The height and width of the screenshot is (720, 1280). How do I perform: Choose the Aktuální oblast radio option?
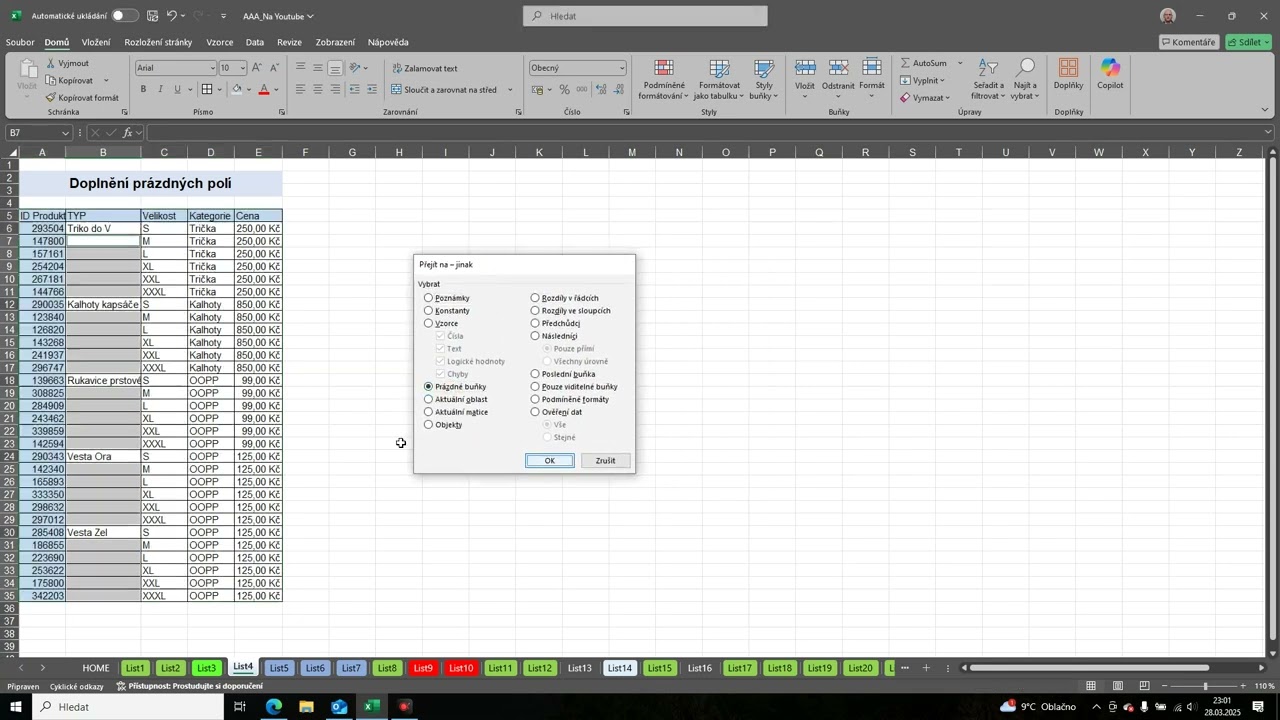tap(429, 399)
